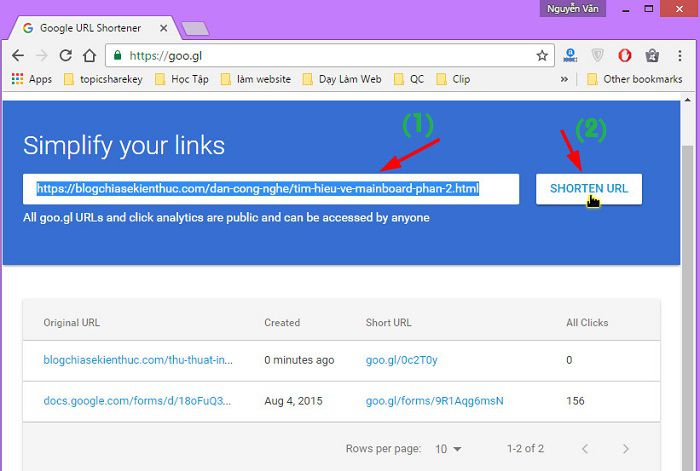Expand the hidden bookmarks overflow chevron
This screenshot has height=471, width=700.
(x=564, y=79)
